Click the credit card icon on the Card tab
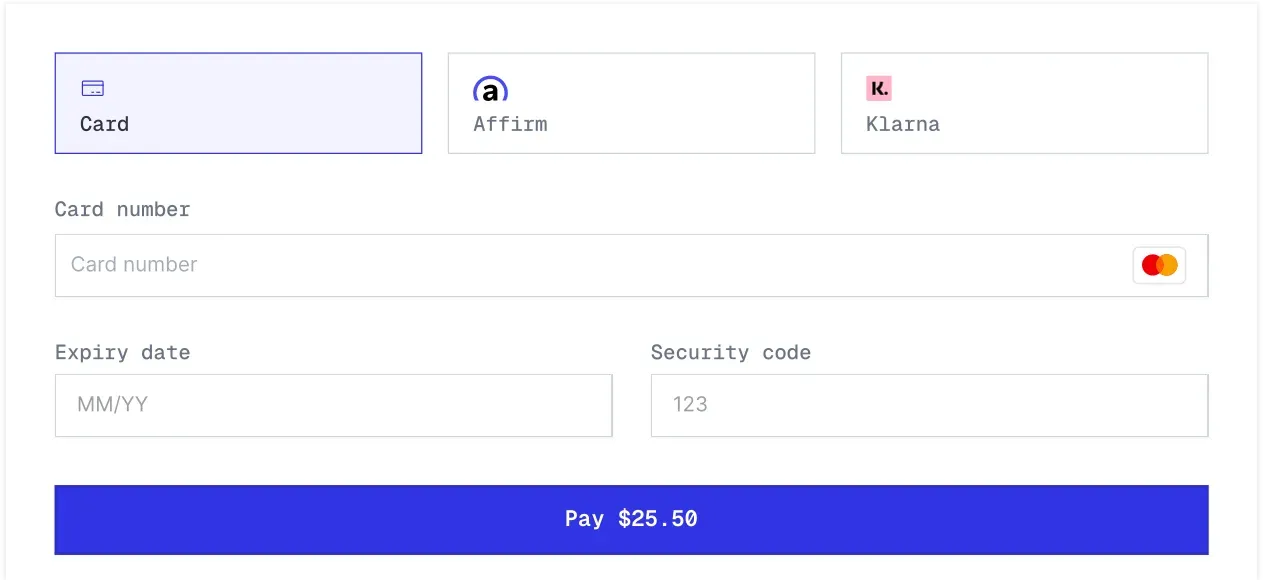This screenshot has width=1264, height=580. [x=92, y=88]
